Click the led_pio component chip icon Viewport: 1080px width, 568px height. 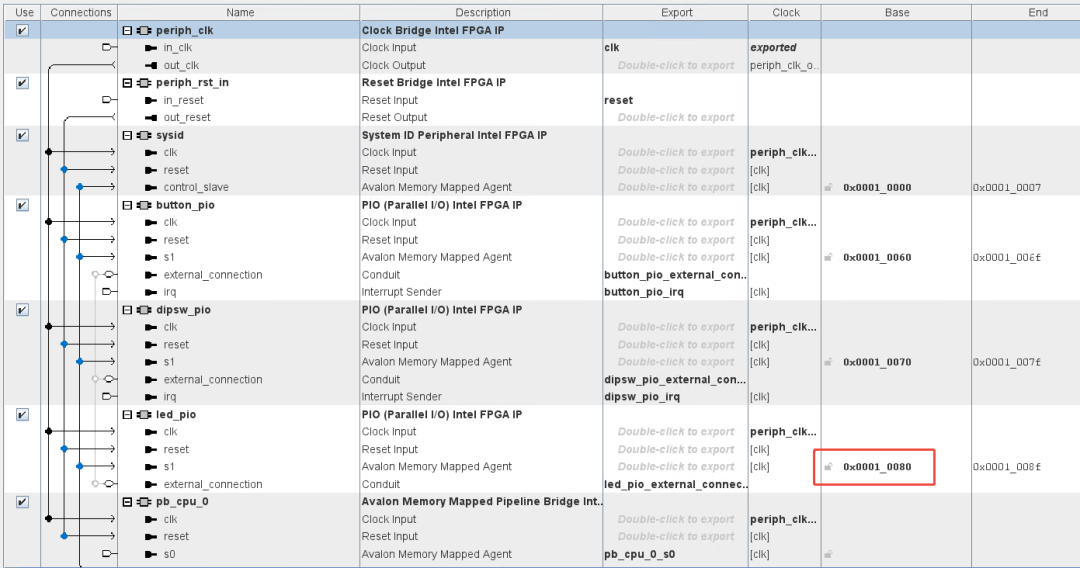coord(144,414)
